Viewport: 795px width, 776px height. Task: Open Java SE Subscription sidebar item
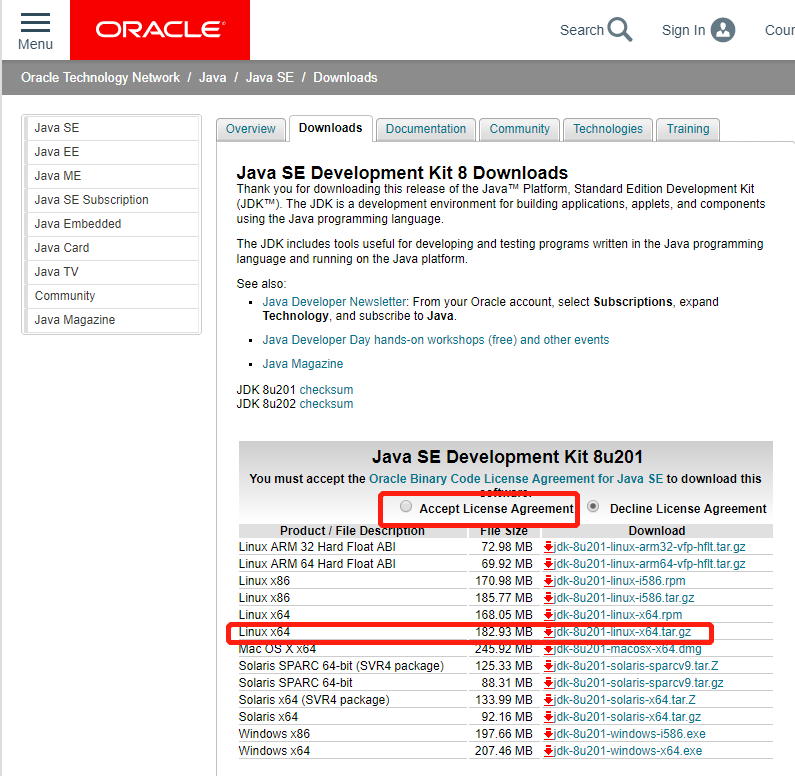point(112,200)
